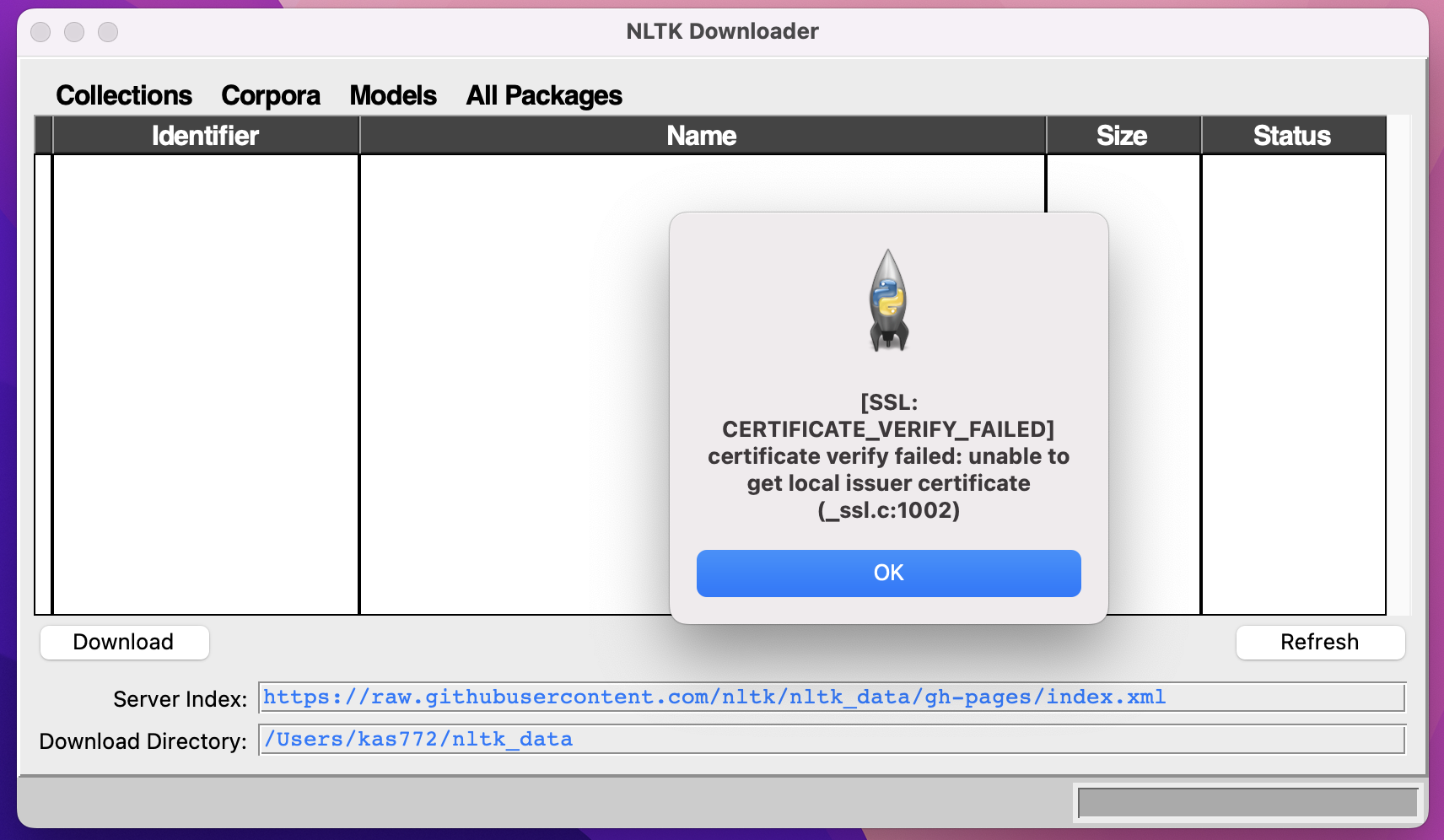
Task: Sort packages by the Status column
Action: [x=1291, y=135]
